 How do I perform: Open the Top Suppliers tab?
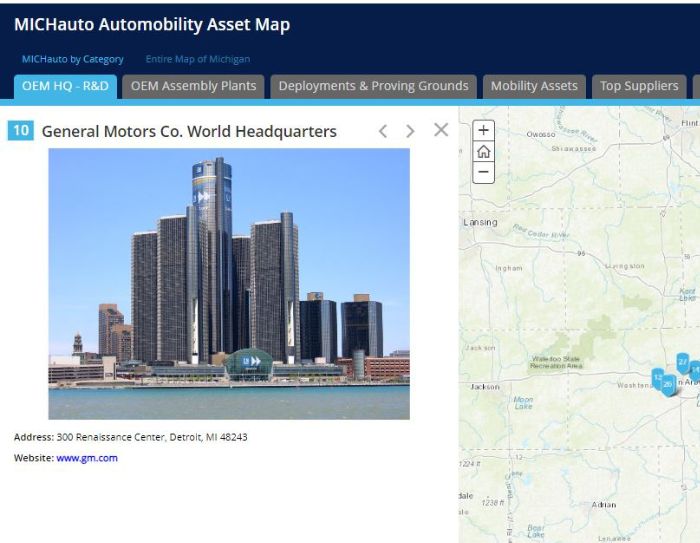point(638,86)
